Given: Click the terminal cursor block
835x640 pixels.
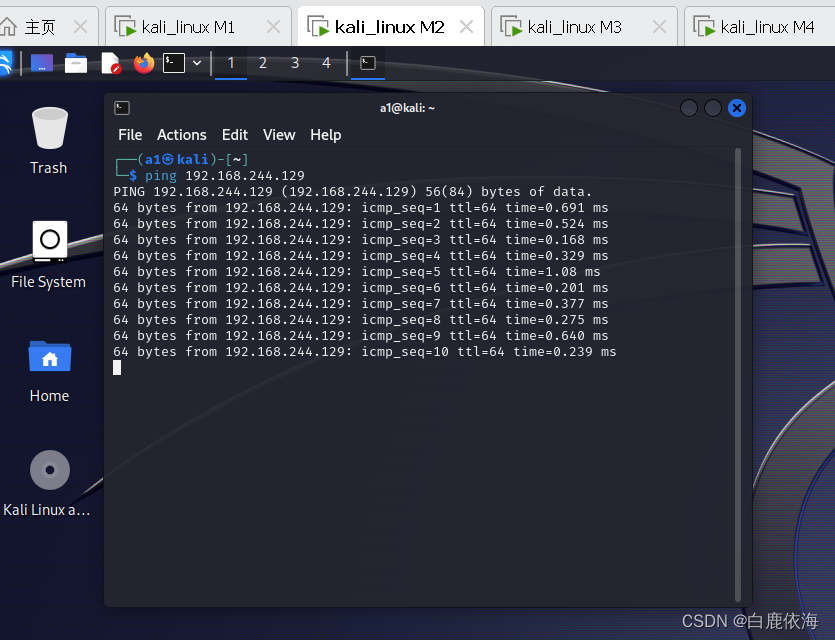Looking at the screenshot, I should coord(117,367).
